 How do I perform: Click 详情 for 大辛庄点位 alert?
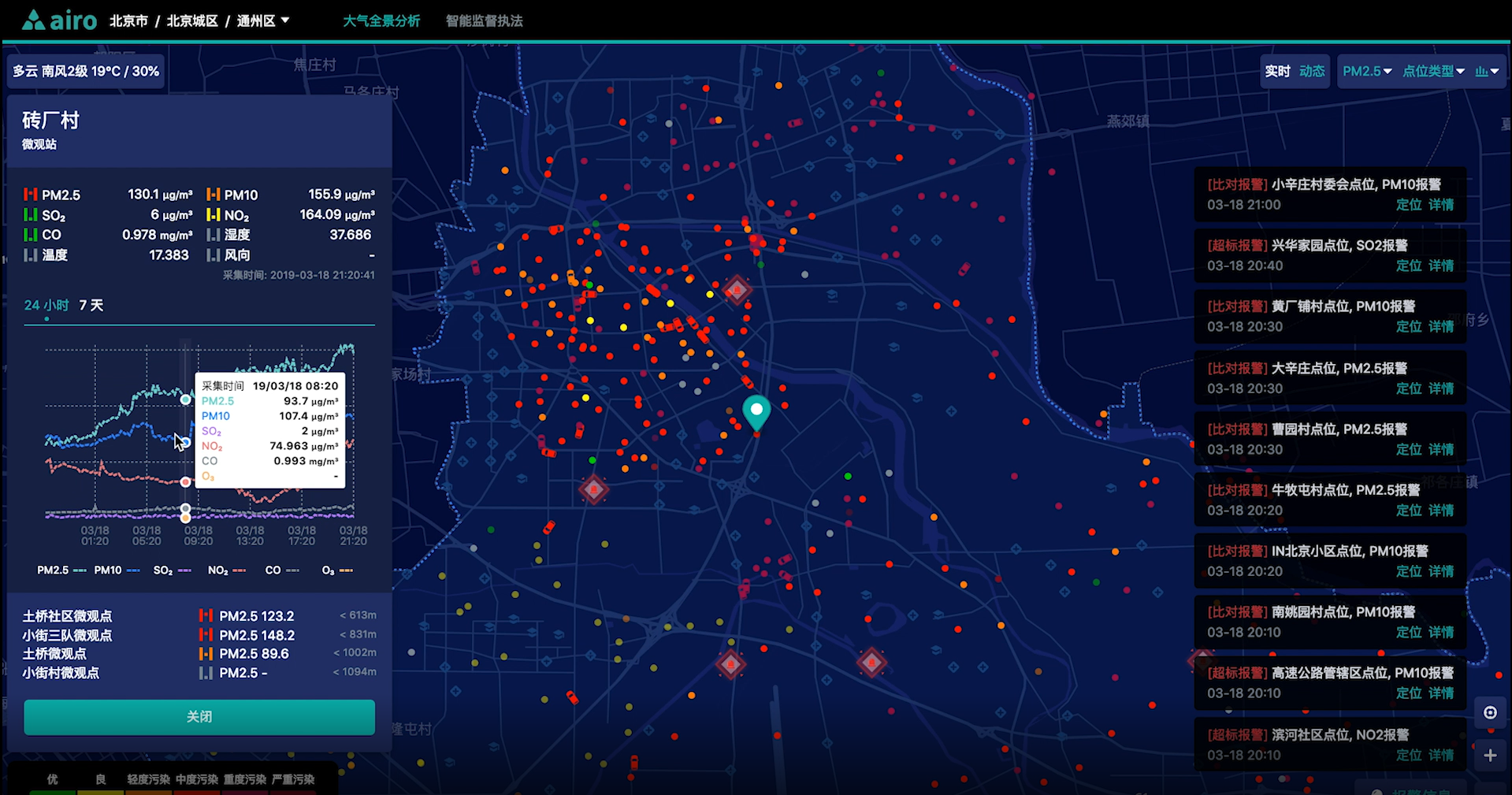[1441, 388]
